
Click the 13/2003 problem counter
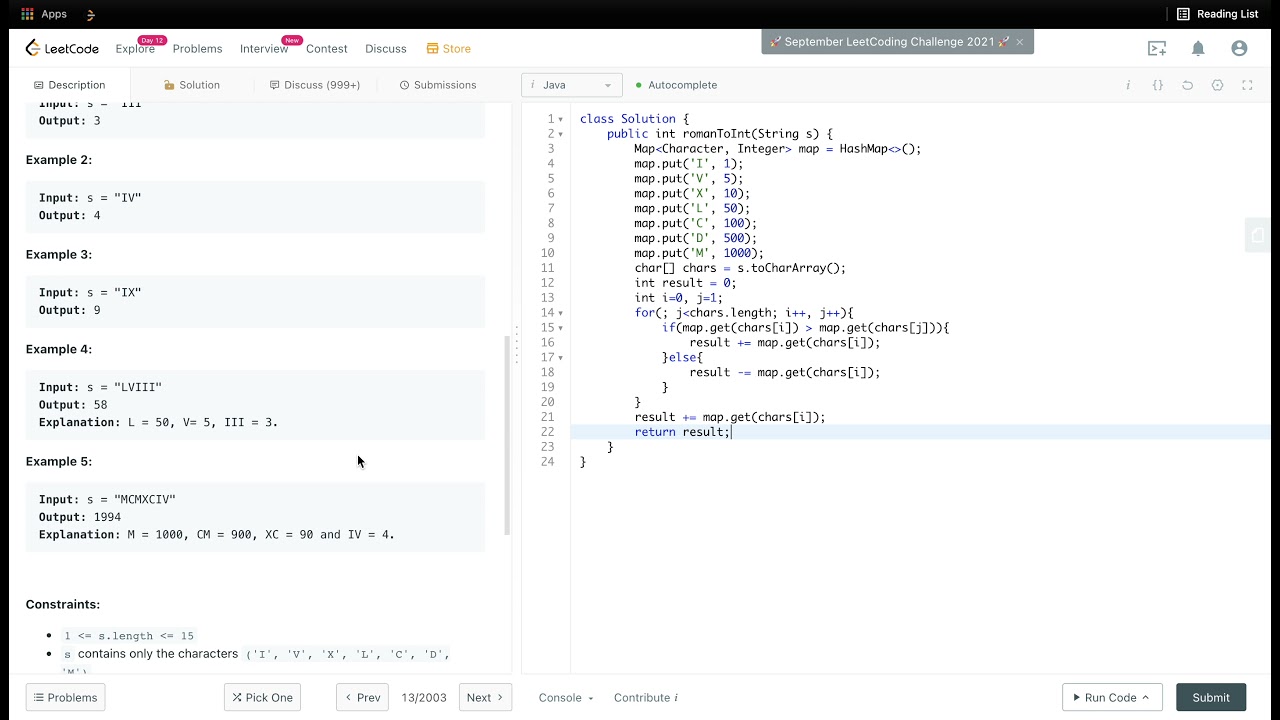[424, 697]
